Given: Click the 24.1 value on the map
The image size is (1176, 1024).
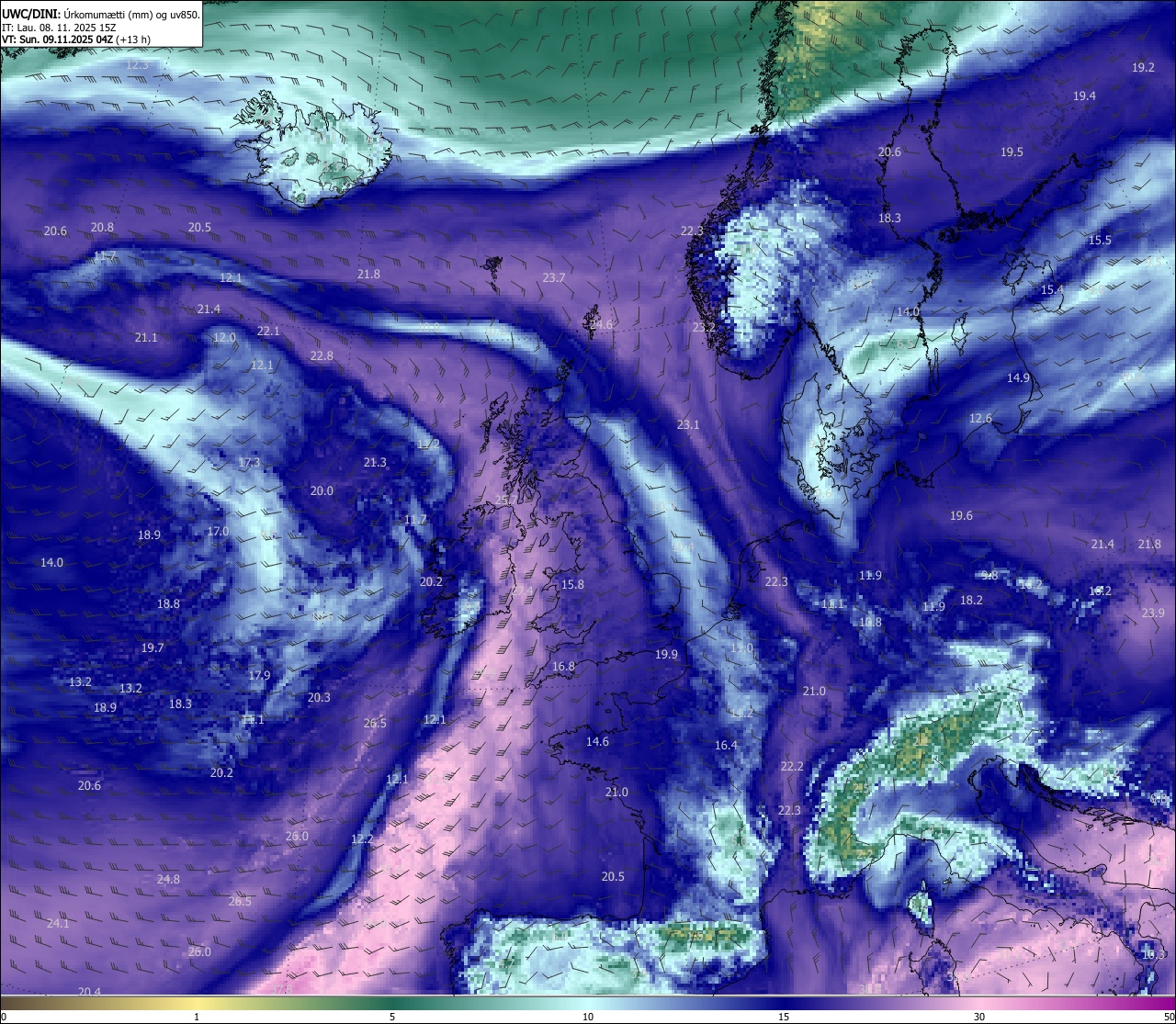Looking at the screenshot, I should coord(58,923).
